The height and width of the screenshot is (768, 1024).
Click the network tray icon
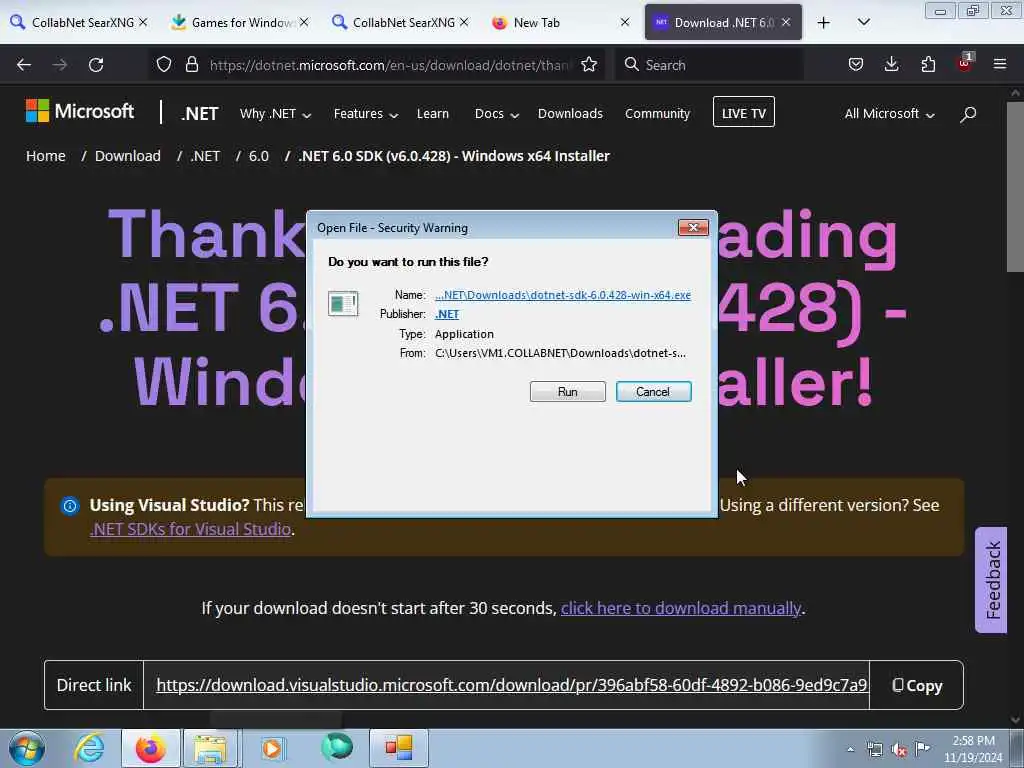coord(874,750)
